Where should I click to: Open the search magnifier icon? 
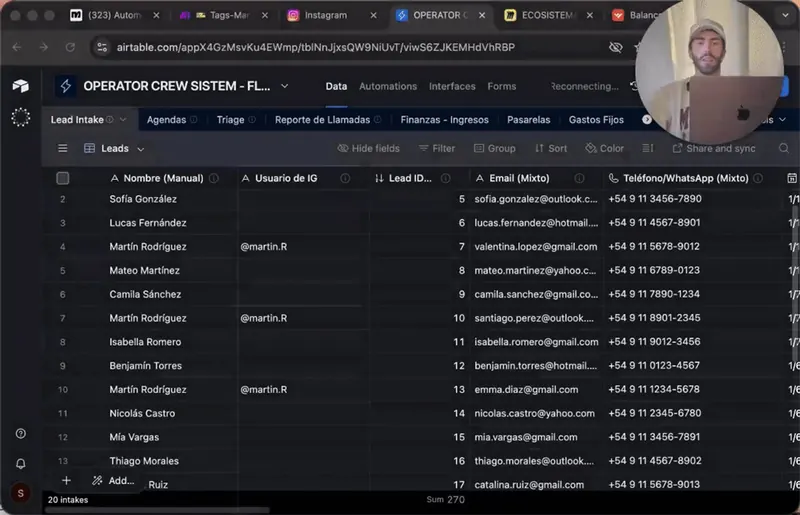(784, 149)
